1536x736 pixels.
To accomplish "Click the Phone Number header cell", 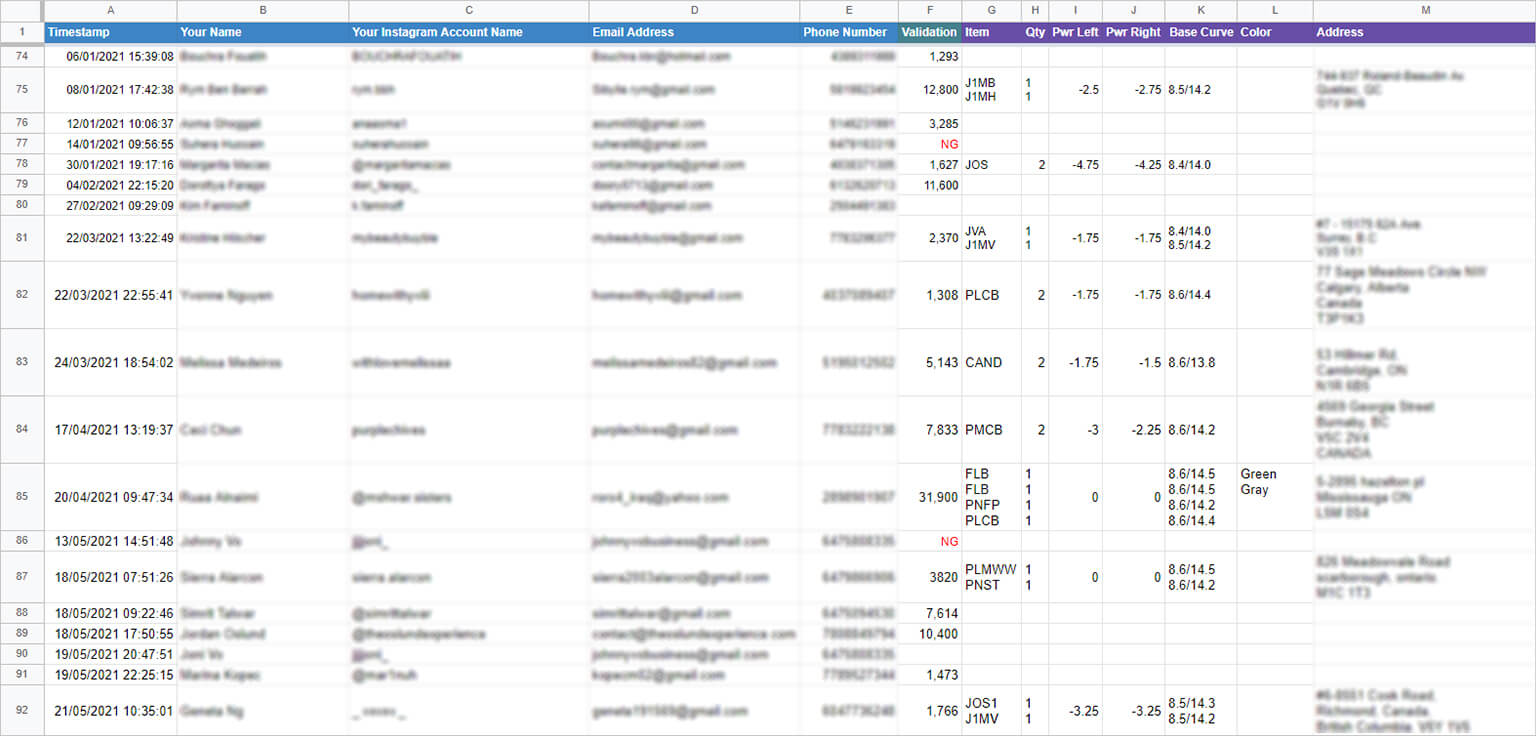I will pyautogui.click(x=848, y=32).
